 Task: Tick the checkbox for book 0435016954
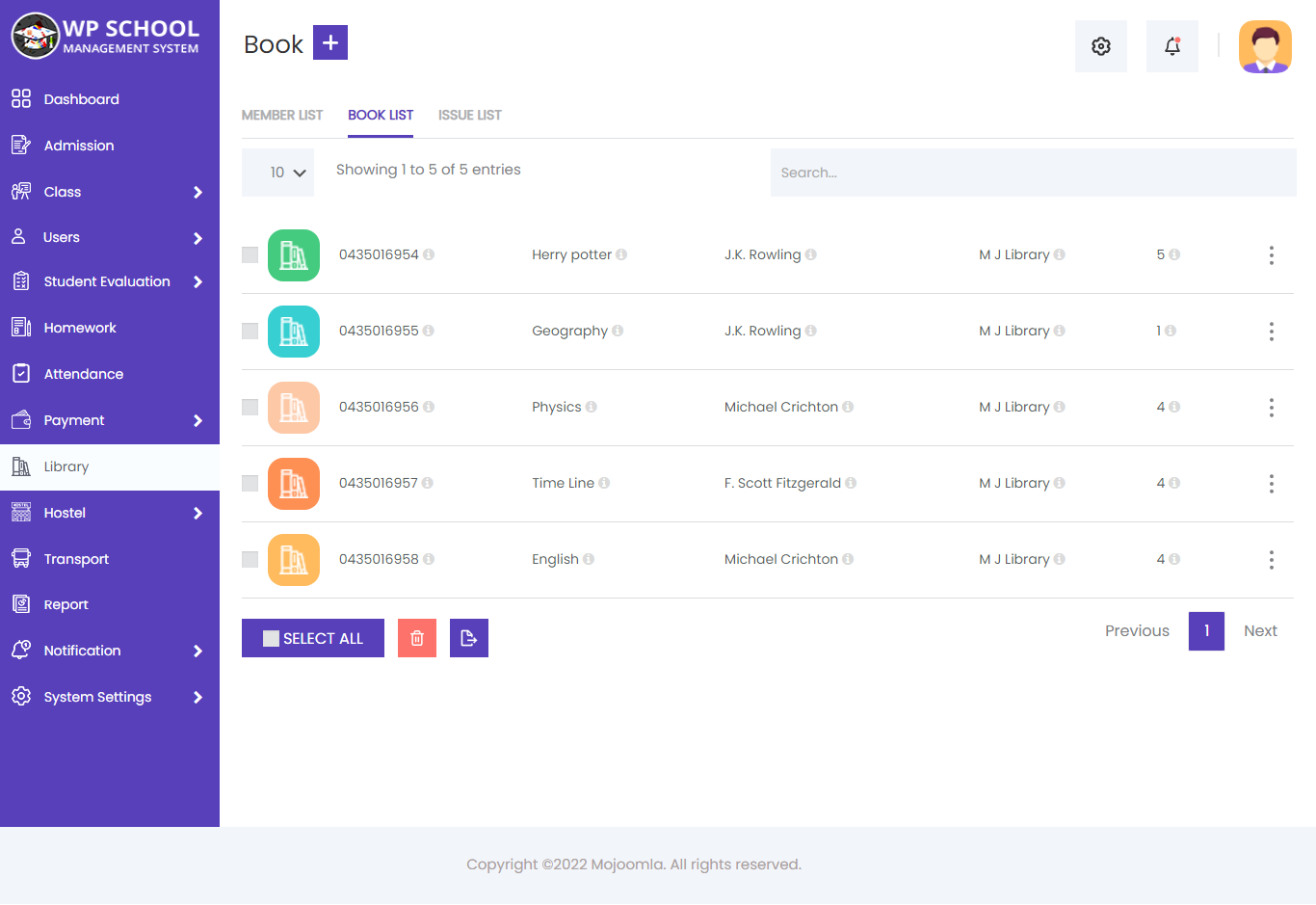click(x=250, y=254)
